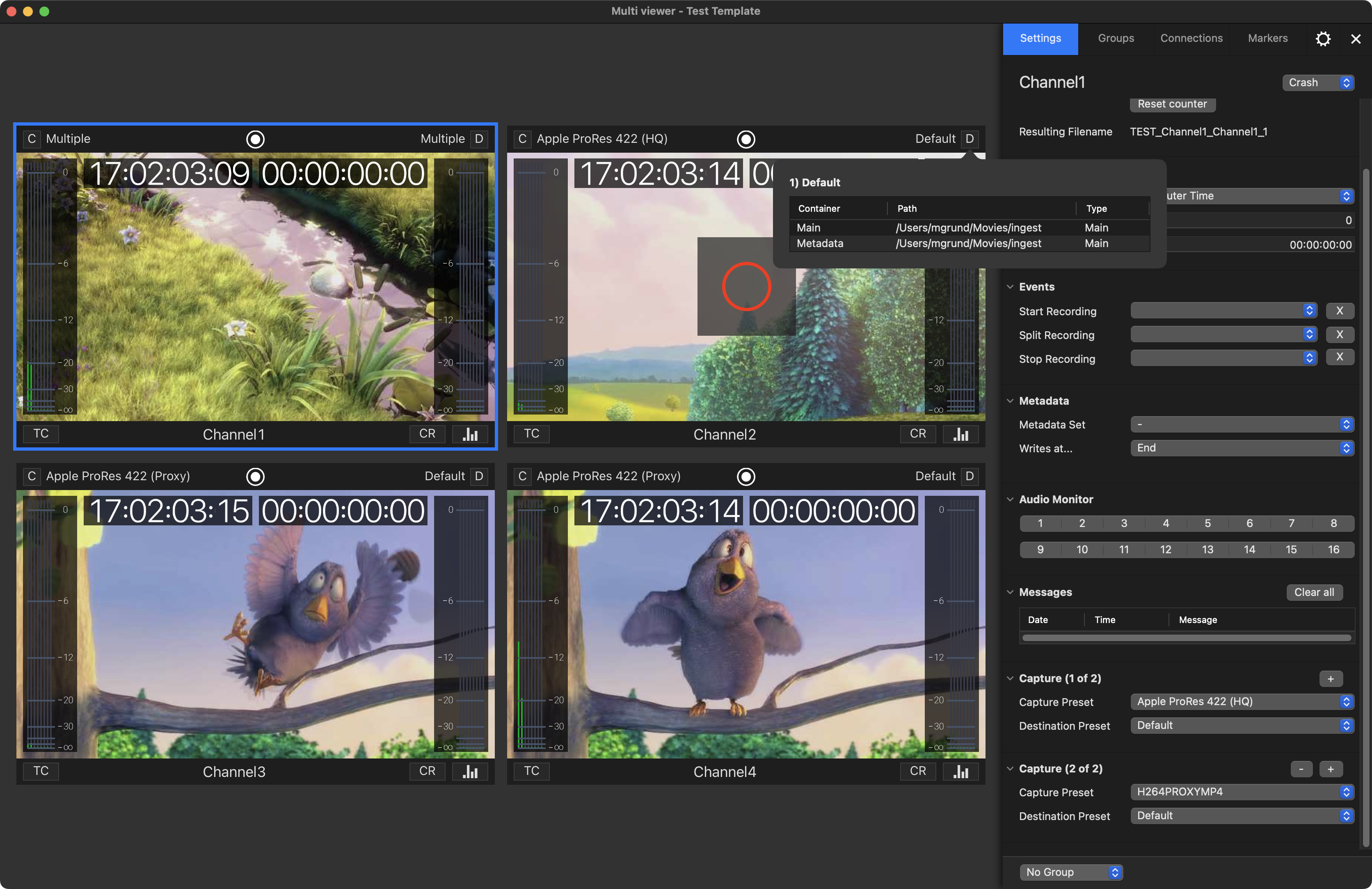Clear the Start Recording event with X
1372x889 pixels.
tap(1340, 311)
